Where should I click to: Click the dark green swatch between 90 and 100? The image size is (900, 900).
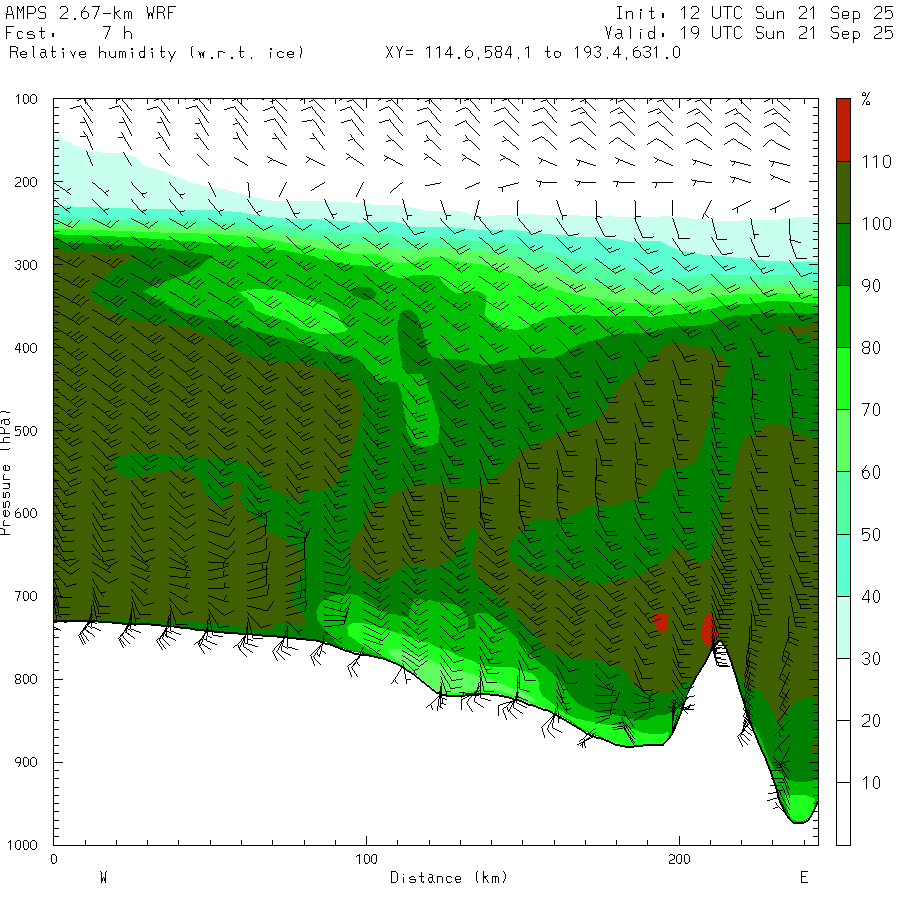point(843,254)
